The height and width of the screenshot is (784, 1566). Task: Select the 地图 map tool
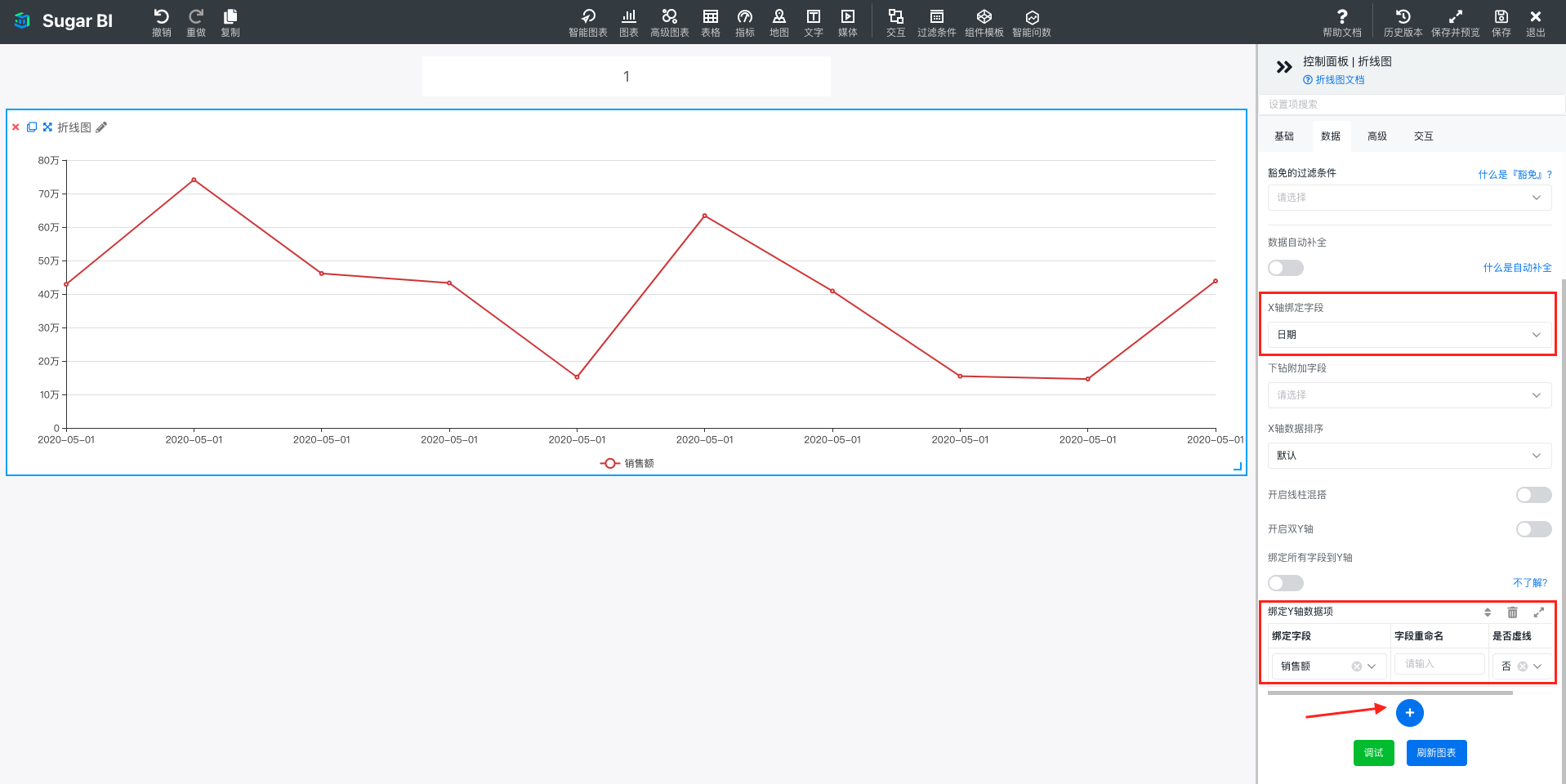[x=779, y=22]
